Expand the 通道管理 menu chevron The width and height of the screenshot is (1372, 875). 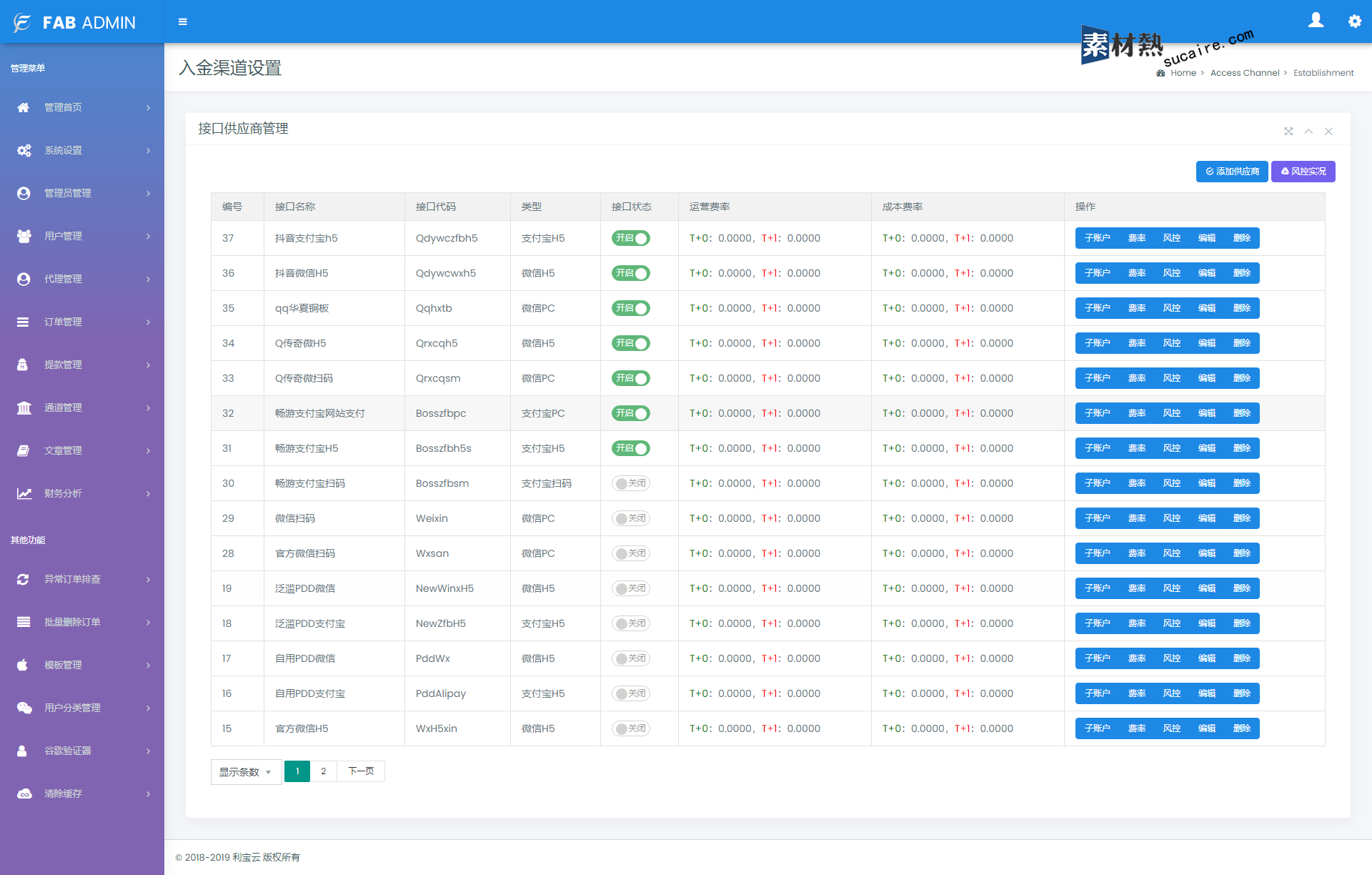[149, 408]
